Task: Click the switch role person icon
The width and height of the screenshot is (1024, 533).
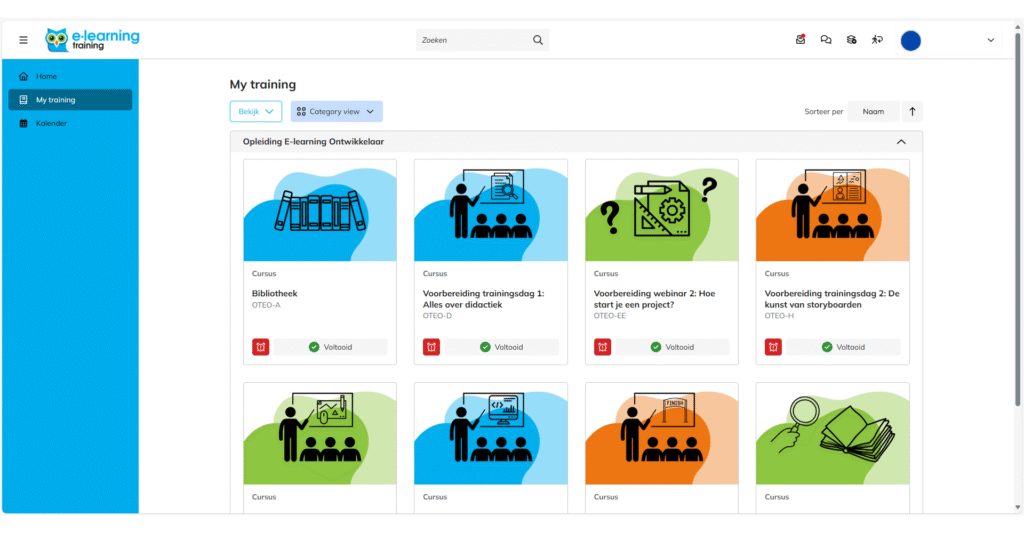Action: 877,40
